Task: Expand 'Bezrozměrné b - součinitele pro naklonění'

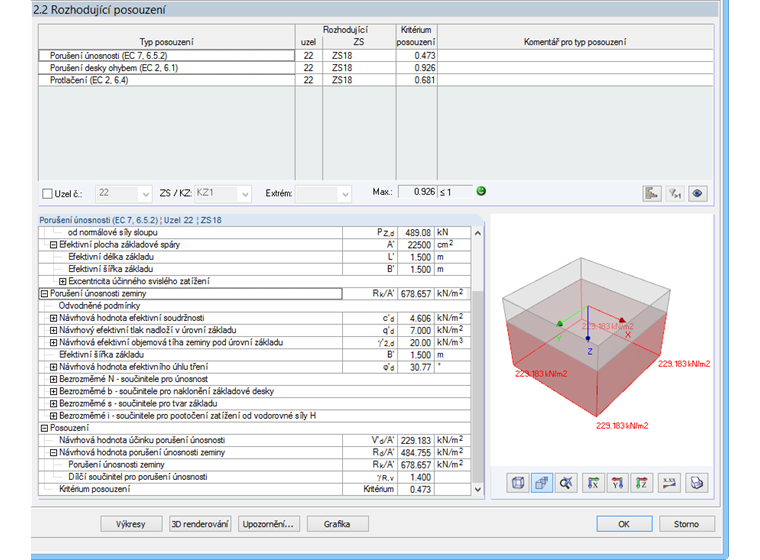Action: click(x=53, y=391)
